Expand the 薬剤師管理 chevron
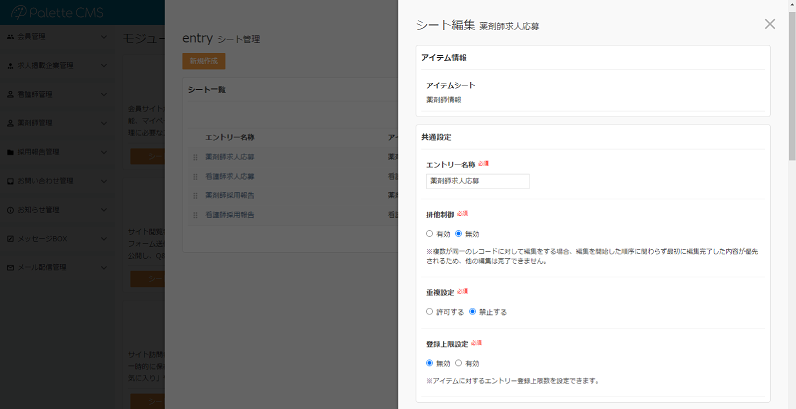 [x=104, y=123]
